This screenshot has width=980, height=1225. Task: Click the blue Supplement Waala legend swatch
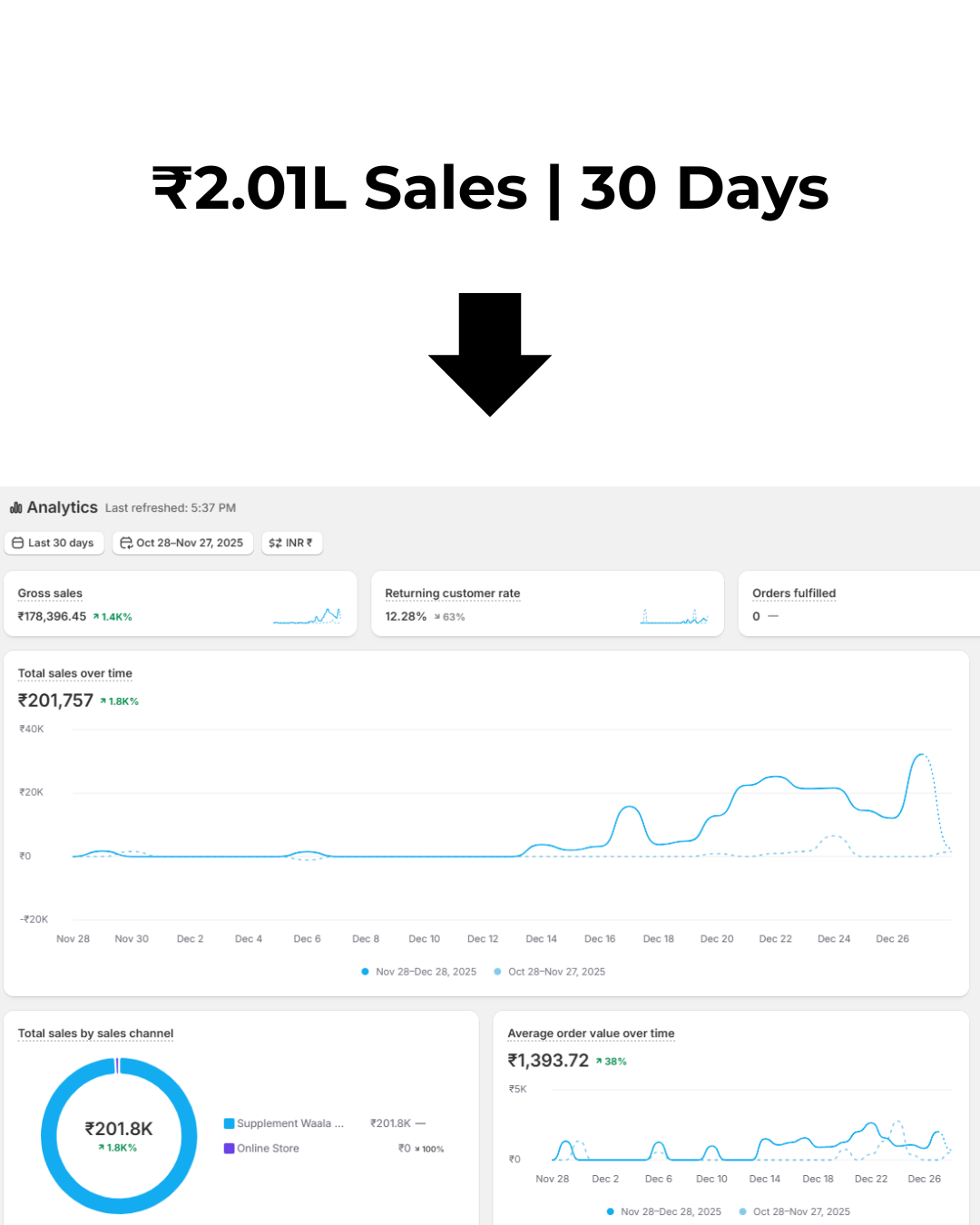pyautogui.click(x=230, y=1123)
